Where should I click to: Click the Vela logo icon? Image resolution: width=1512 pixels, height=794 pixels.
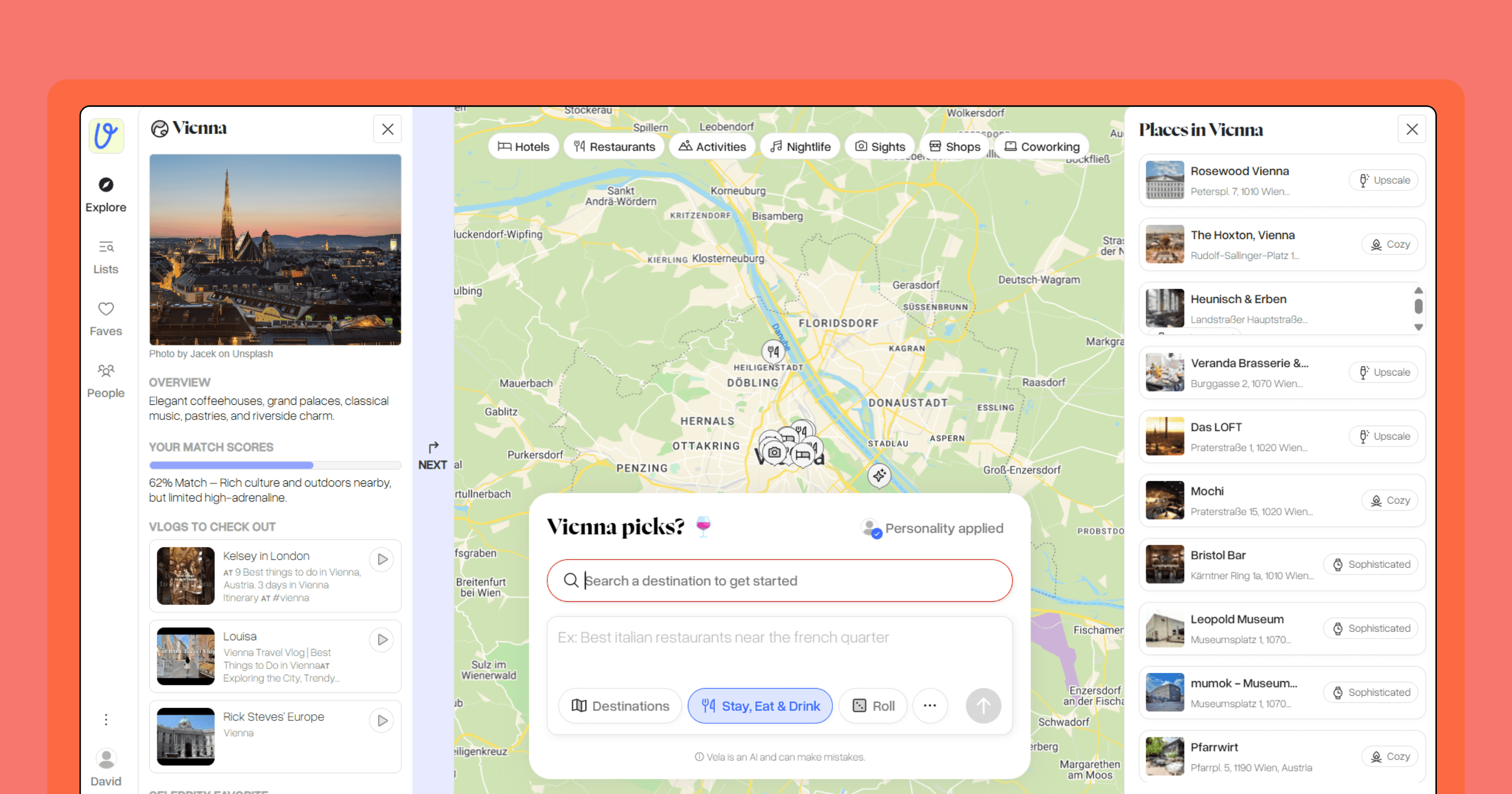[106, 136]
